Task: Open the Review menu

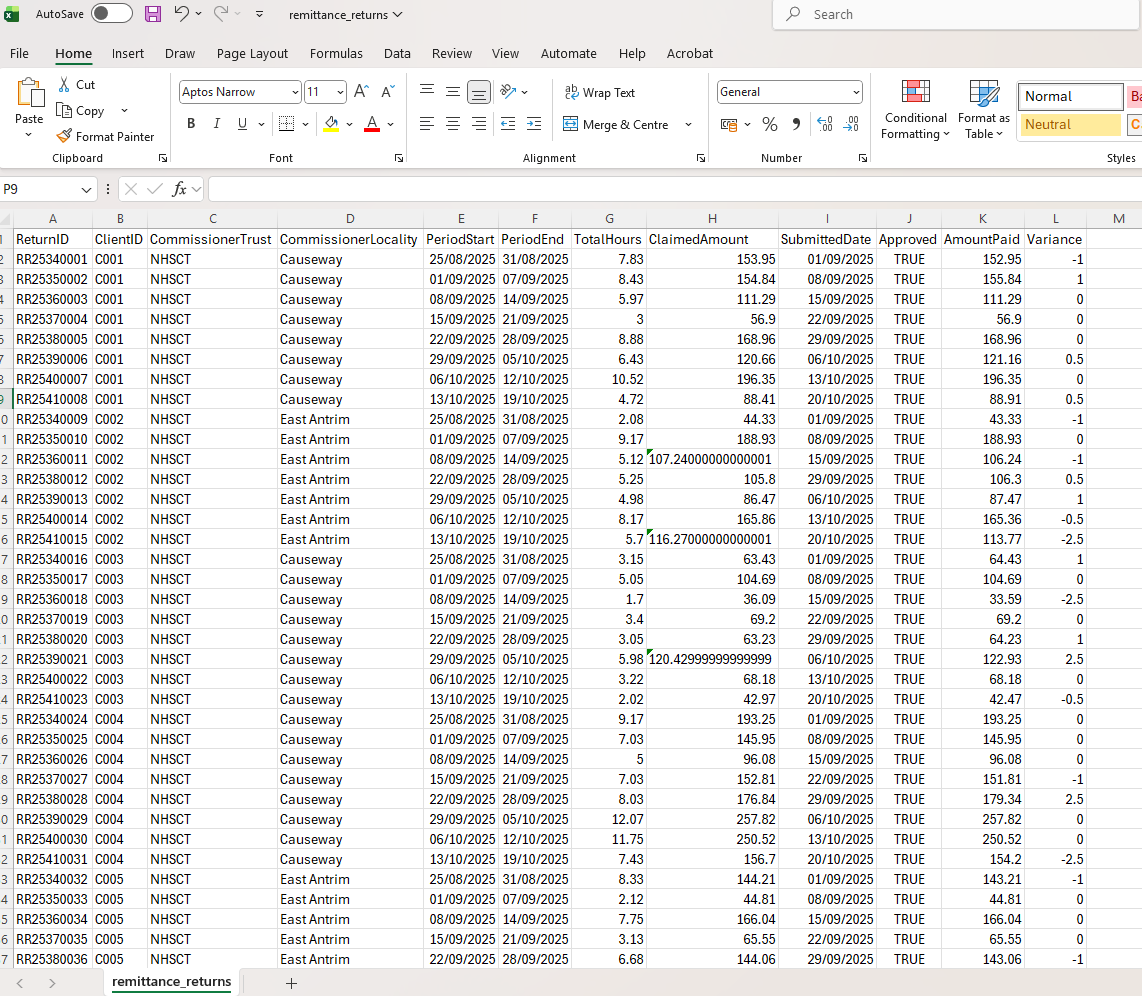Action: tap(451, 53)
